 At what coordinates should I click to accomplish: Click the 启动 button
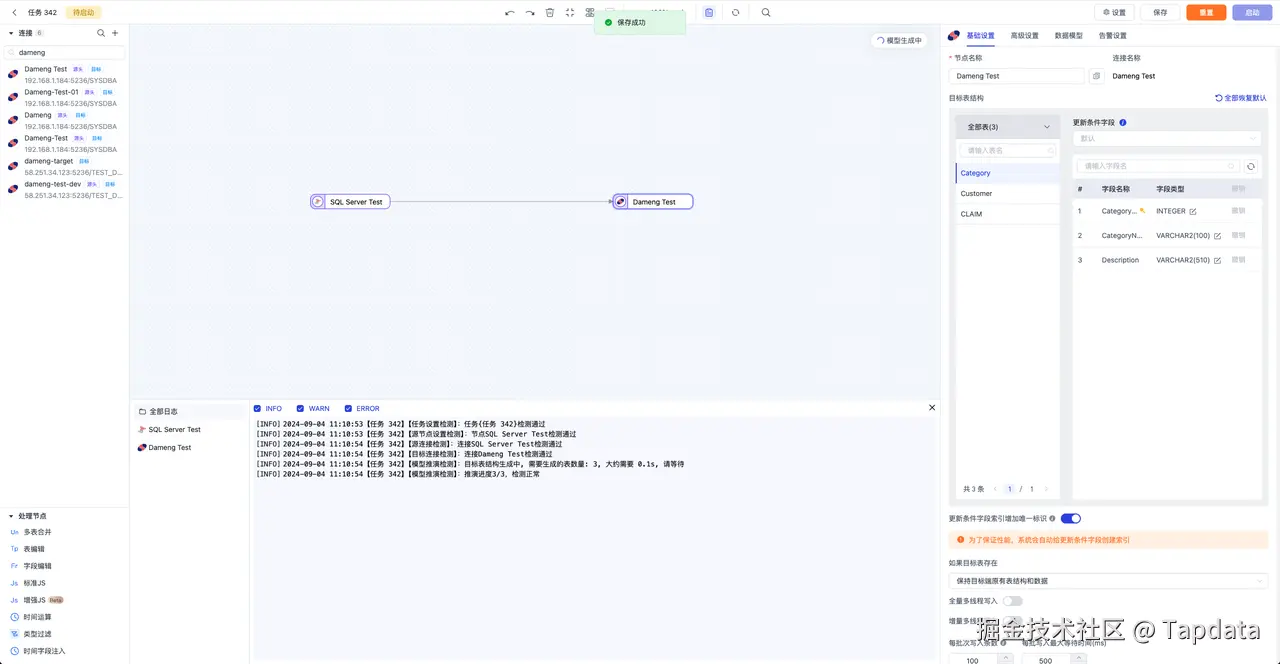[1252, 13]
